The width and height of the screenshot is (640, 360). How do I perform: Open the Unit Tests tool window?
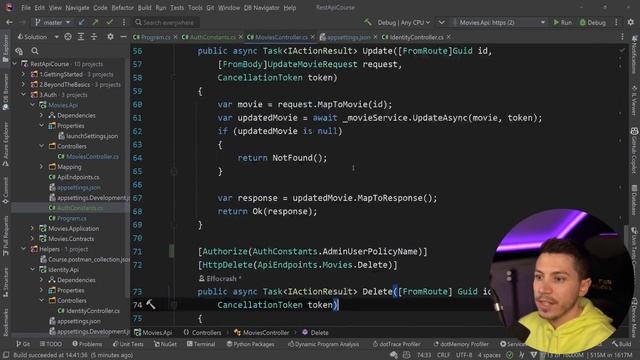coord(128,344)
